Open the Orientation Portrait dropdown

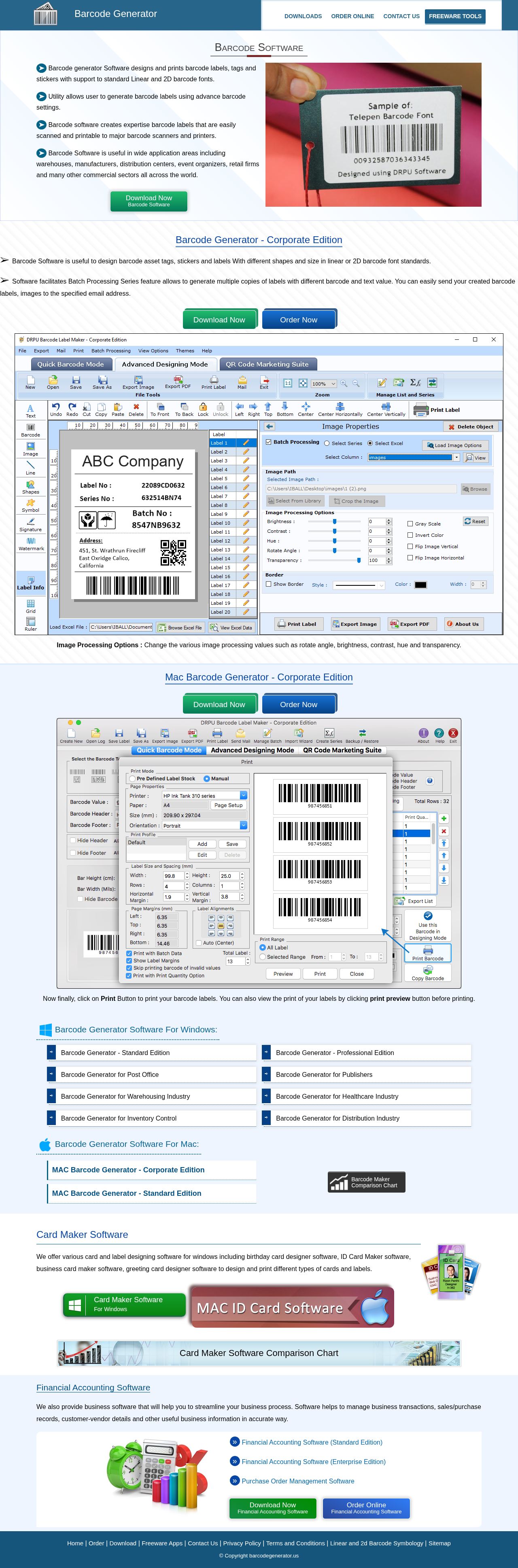(x=244, y=825)
